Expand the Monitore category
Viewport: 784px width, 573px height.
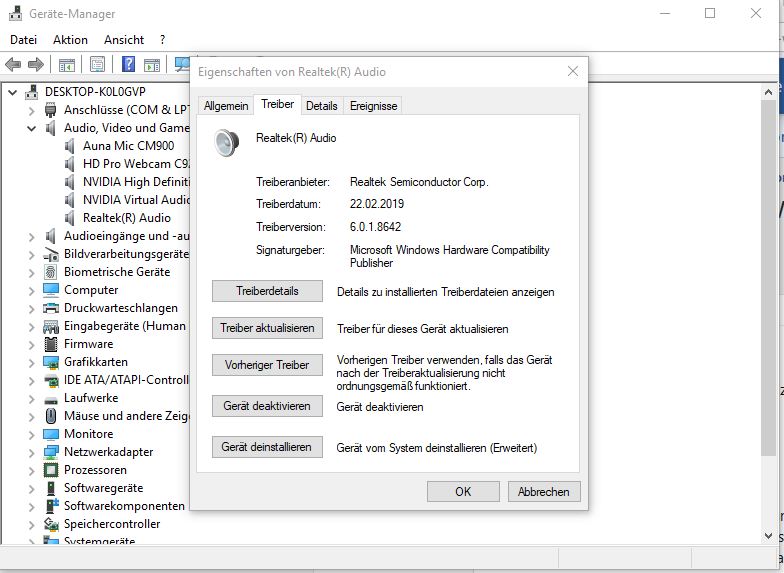point(32,434)
